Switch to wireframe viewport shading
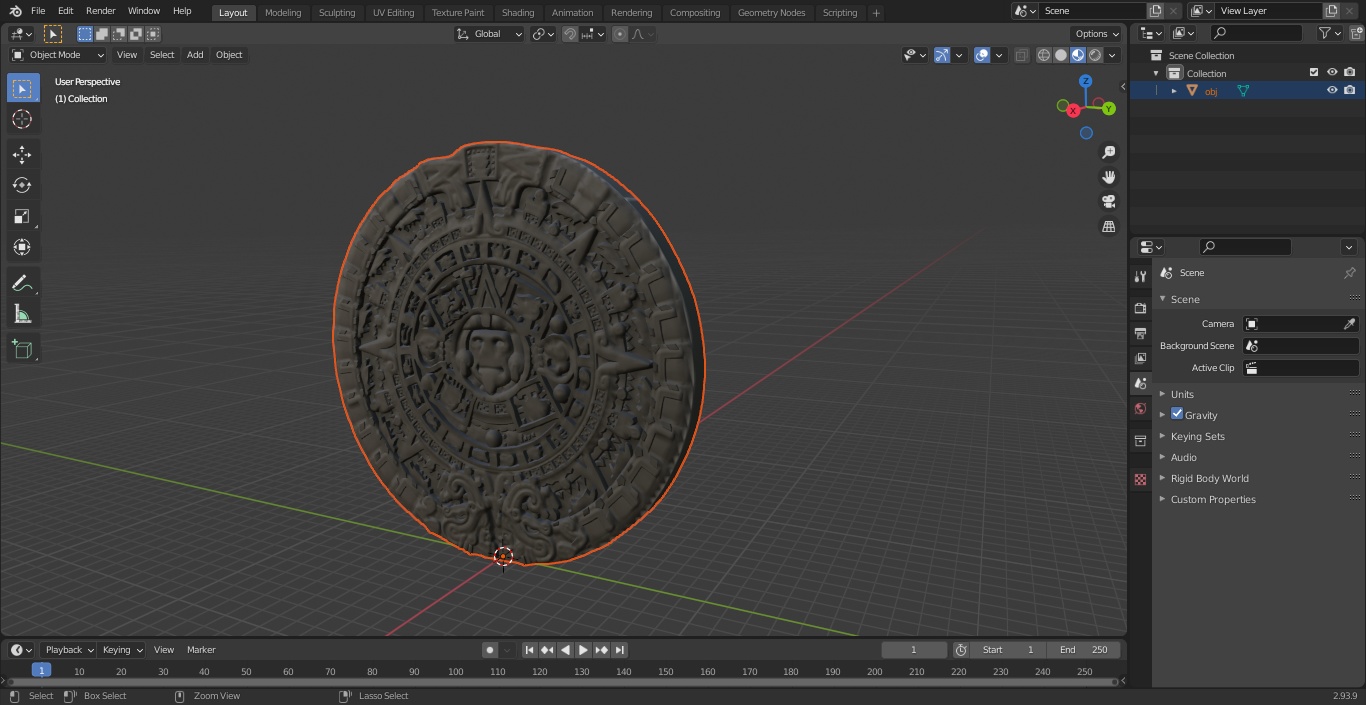 tap(1044, 55)
